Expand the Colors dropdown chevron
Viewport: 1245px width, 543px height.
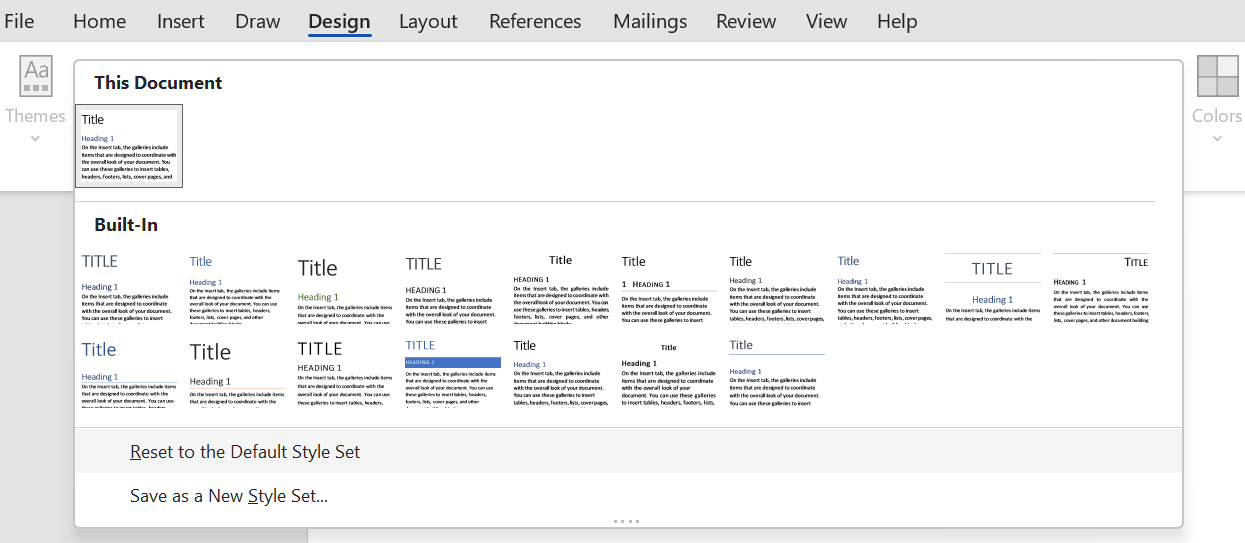(1217, 138)
